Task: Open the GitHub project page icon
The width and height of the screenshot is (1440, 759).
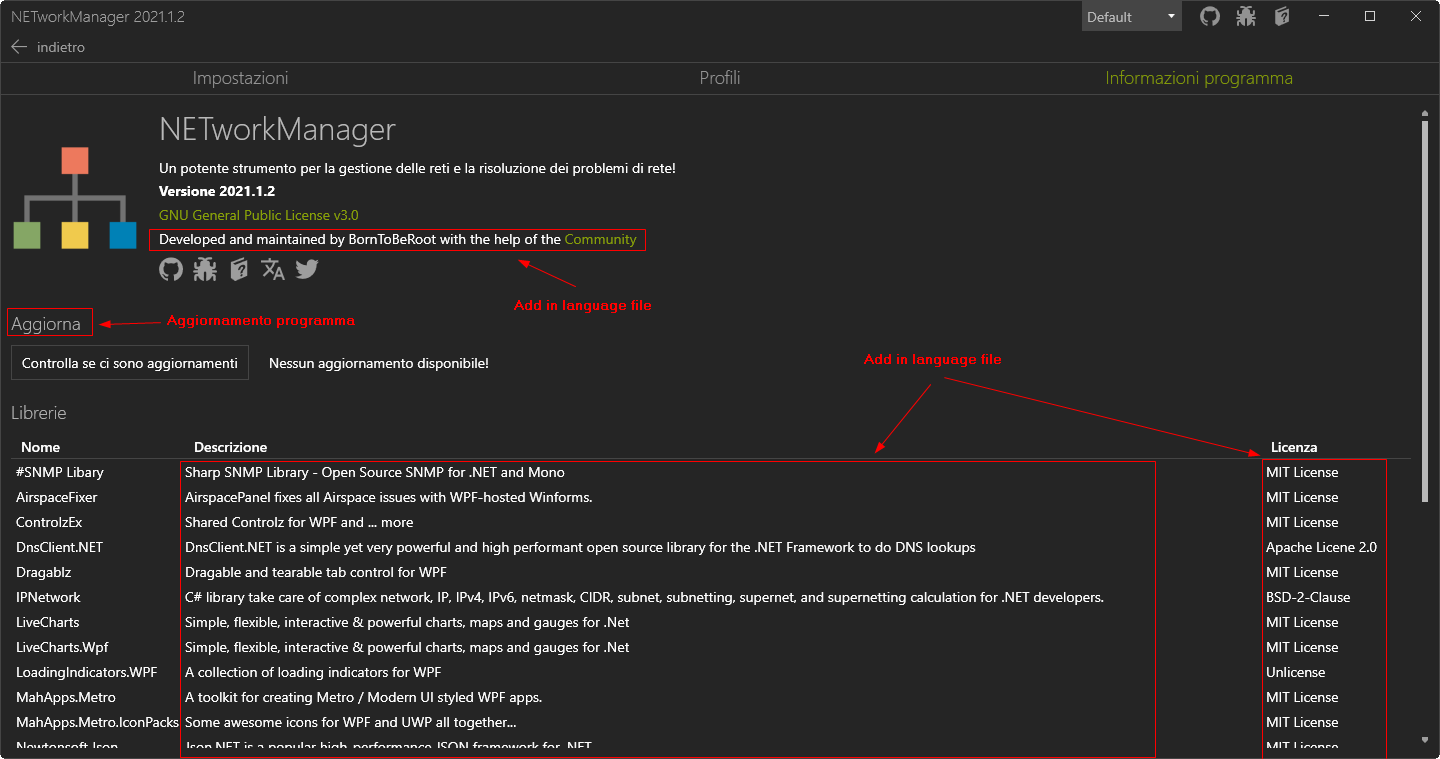Action: coord(170,269)
